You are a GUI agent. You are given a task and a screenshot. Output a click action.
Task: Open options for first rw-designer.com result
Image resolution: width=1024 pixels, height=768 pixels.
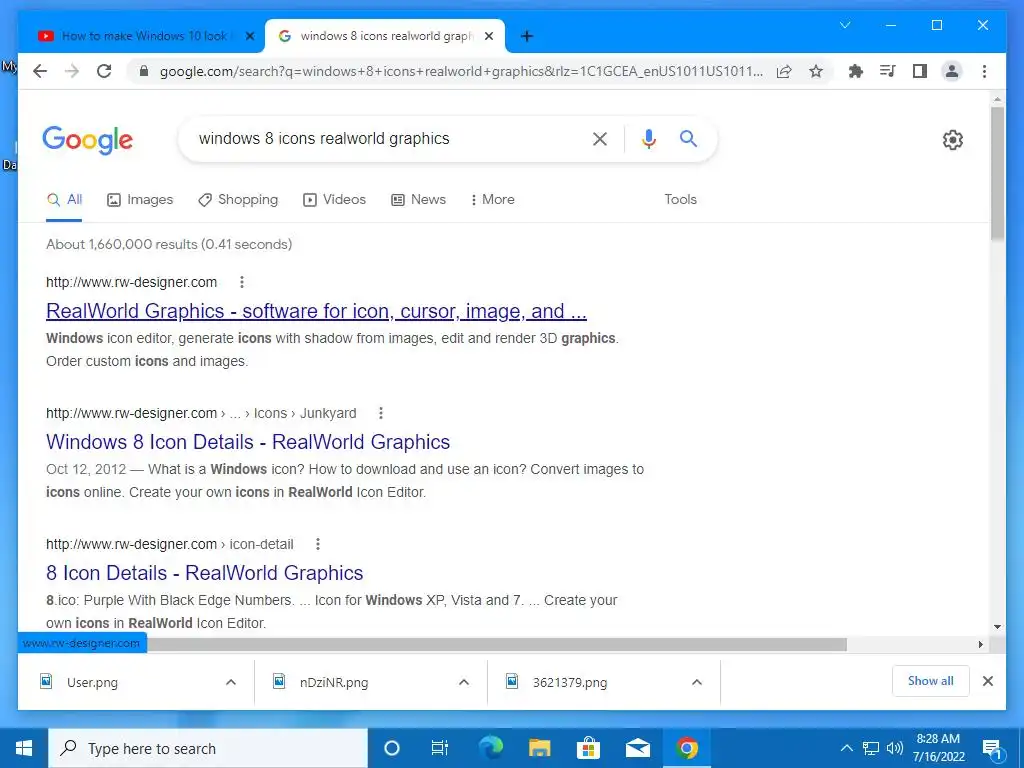coord(242,282)
